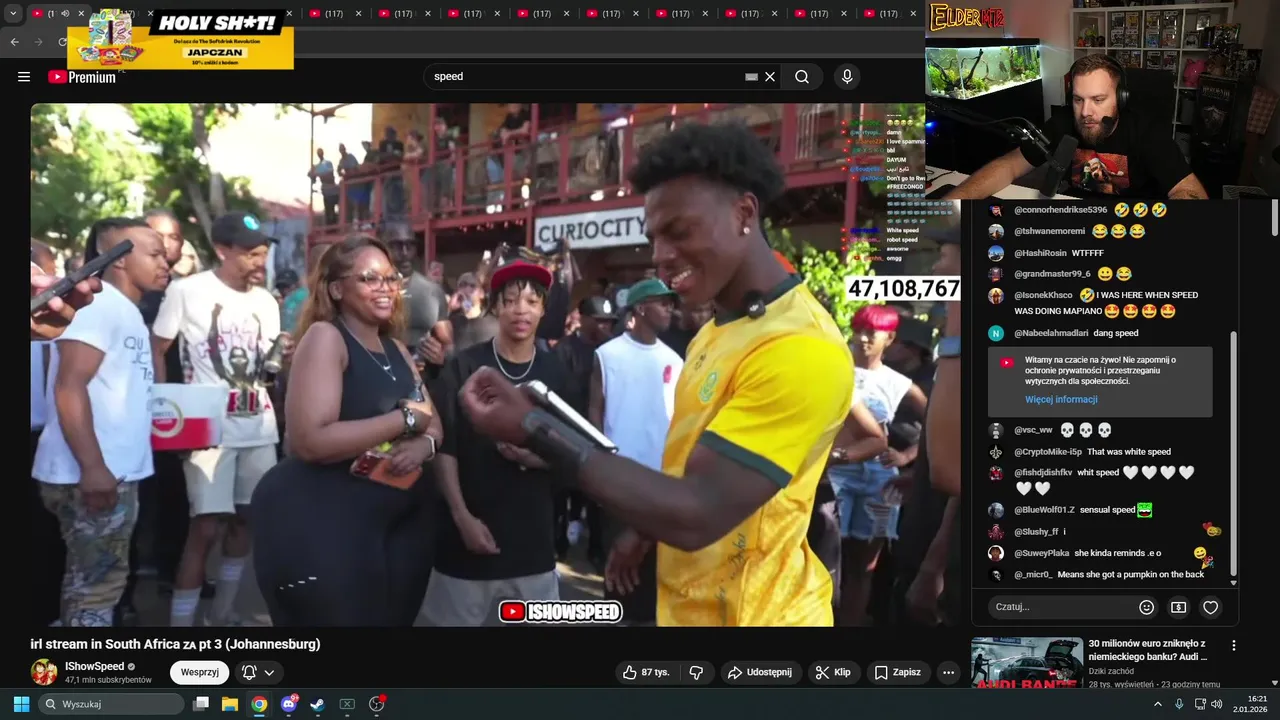Open the IShowSpeed channel avatar
The width and height of the screenshot is (1280, 720).
[44, 672]
